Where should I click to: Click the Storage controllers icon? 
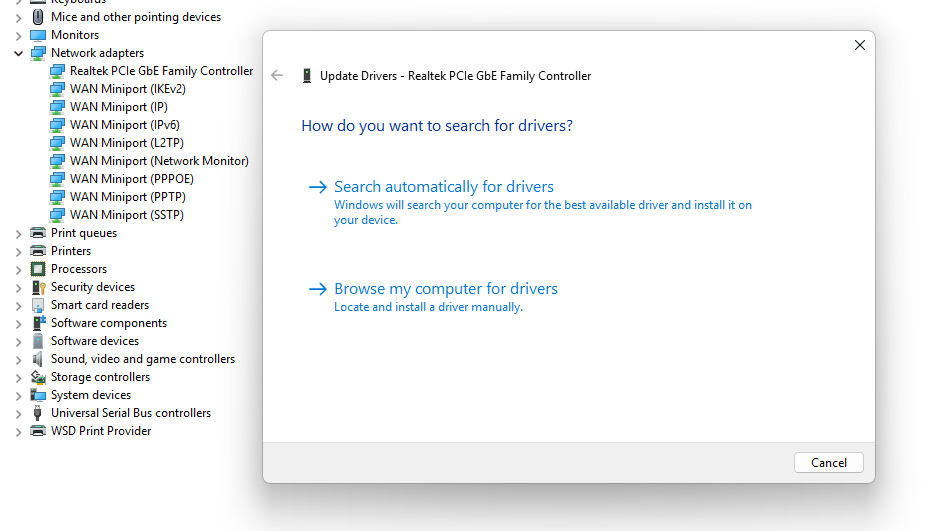coord(38,377)
